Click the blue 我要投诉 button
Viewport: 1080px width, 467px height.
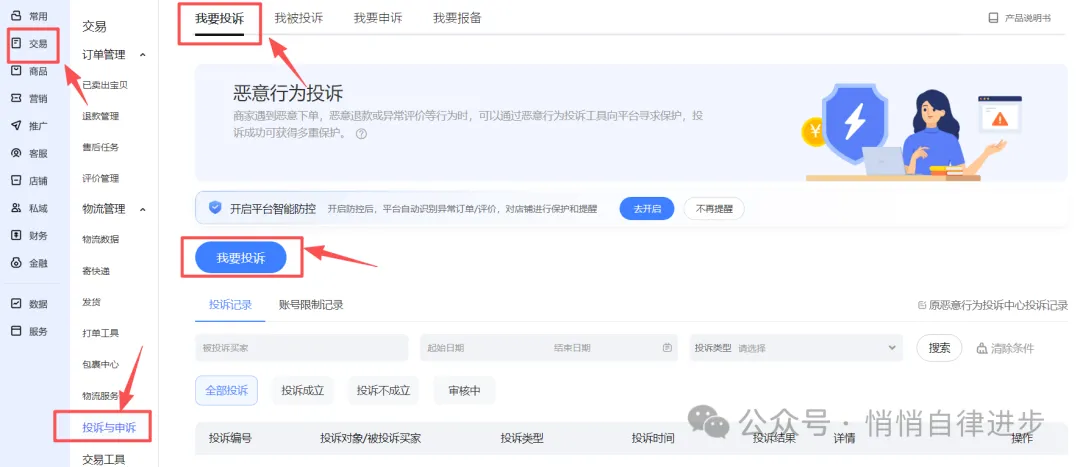tap(240, 258)
